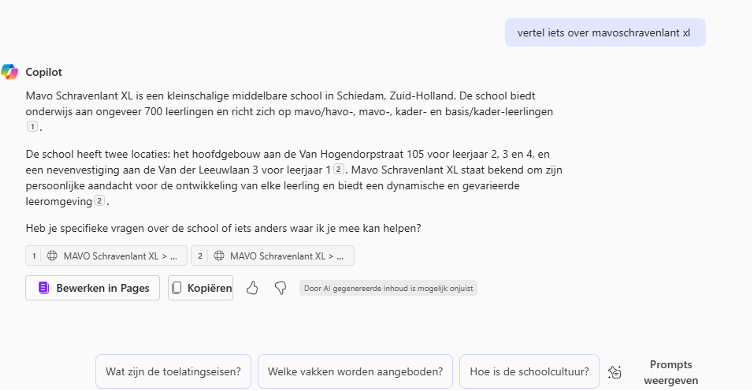Select suggestion Welke vakken worden aangeboden?
The height and width of the screenshot is (391, 753).
tap(355, 371)
